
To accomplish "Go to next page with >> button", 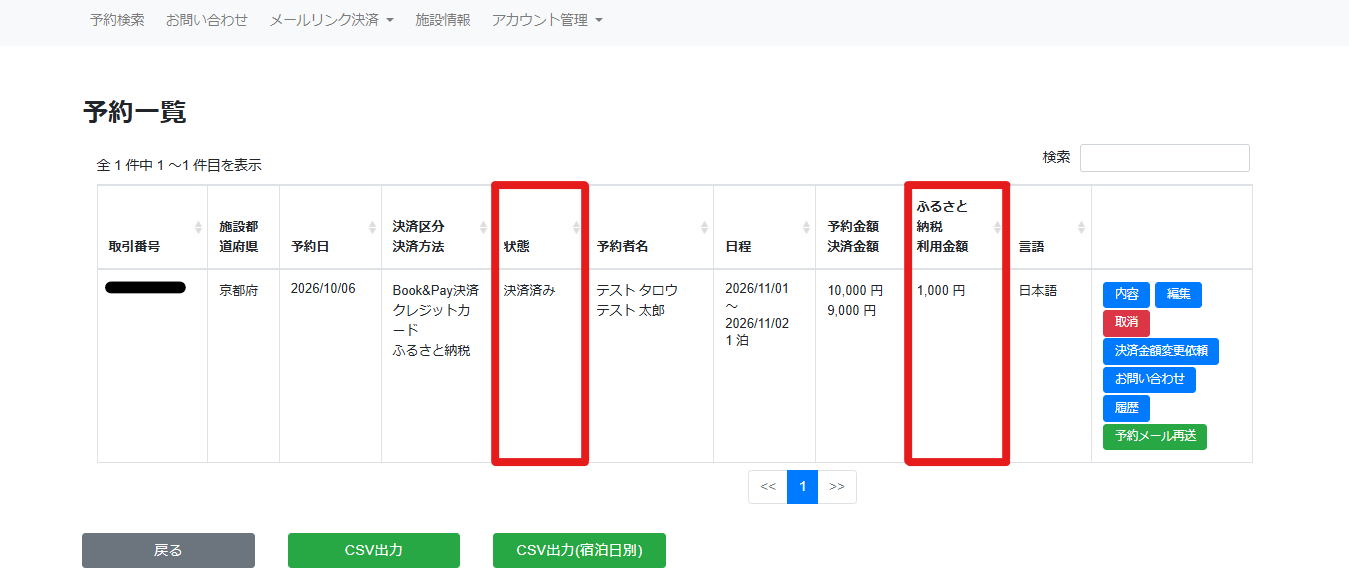I will pyautogui.click(x=837, y=486).
